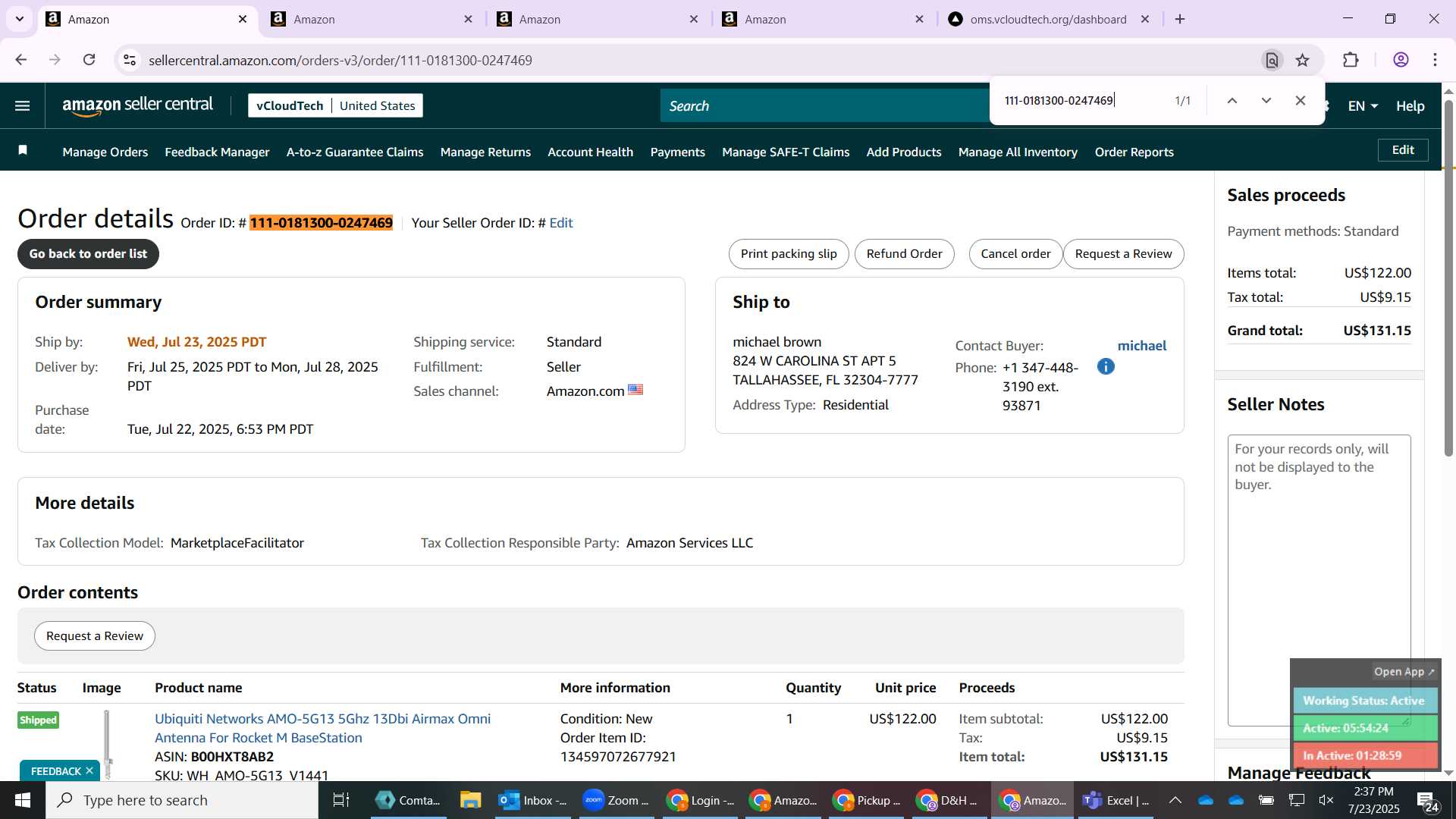
Task: Click the Windows taskbar search box
Action: (x=182, y=800)
